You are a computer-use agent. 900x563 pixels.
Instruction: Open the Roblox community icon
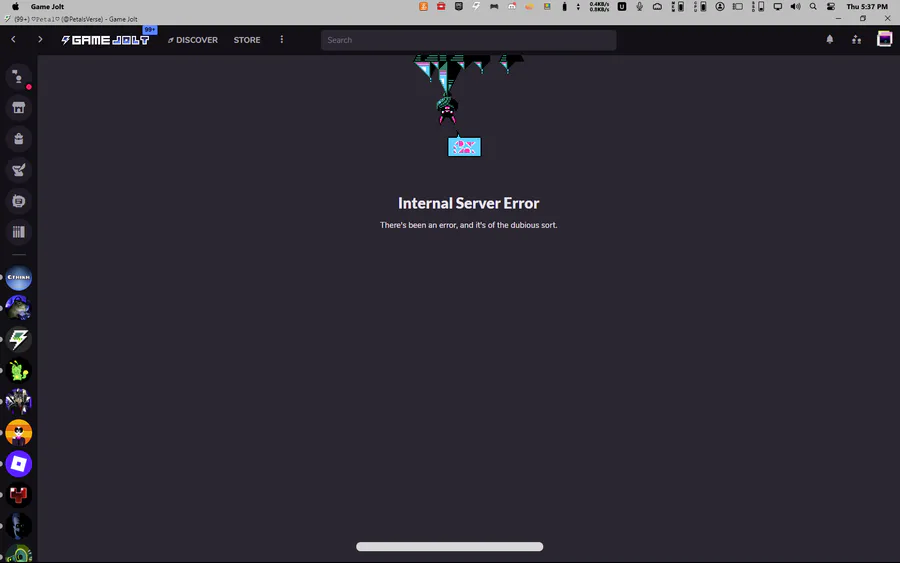coord(18,464)
